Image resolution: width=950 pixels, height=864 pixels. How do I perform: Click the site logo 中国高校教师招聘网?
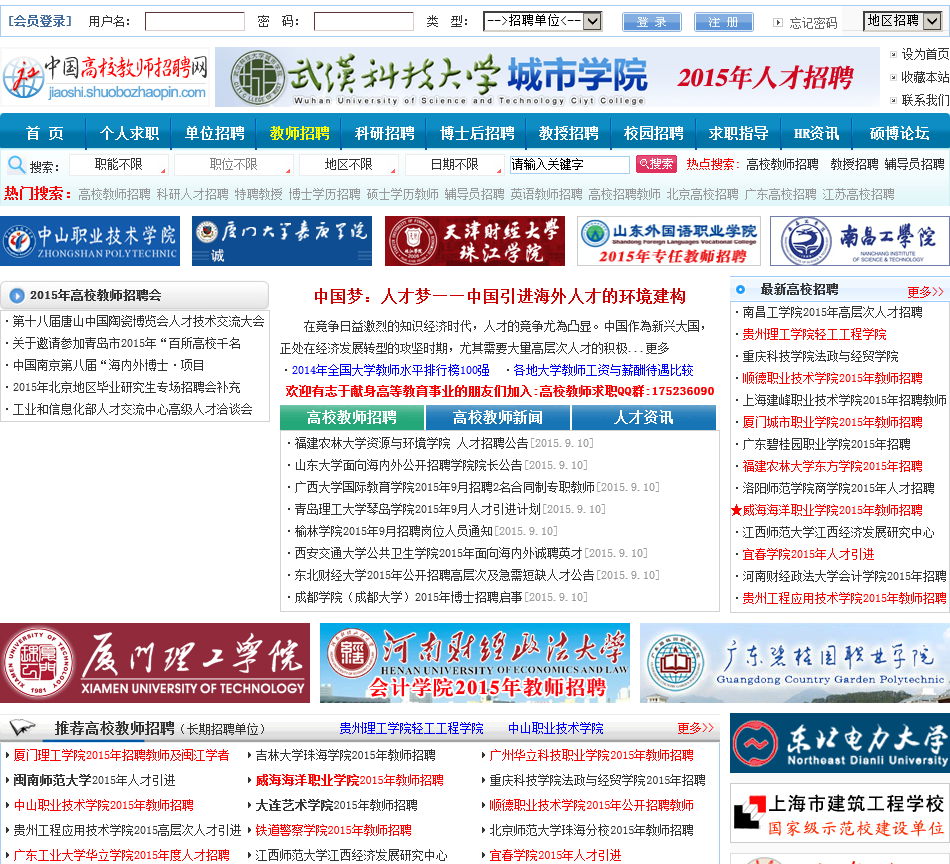point(105,77)
